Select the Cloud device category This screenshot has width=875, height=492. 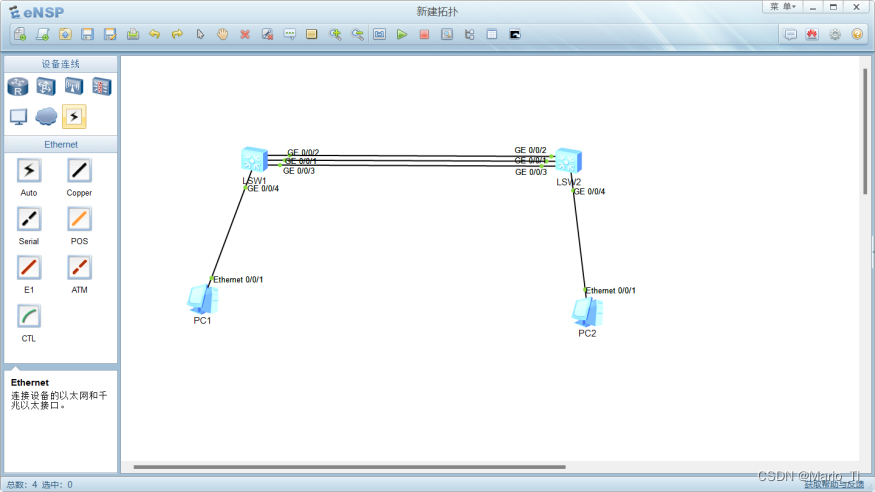(46, 117)
